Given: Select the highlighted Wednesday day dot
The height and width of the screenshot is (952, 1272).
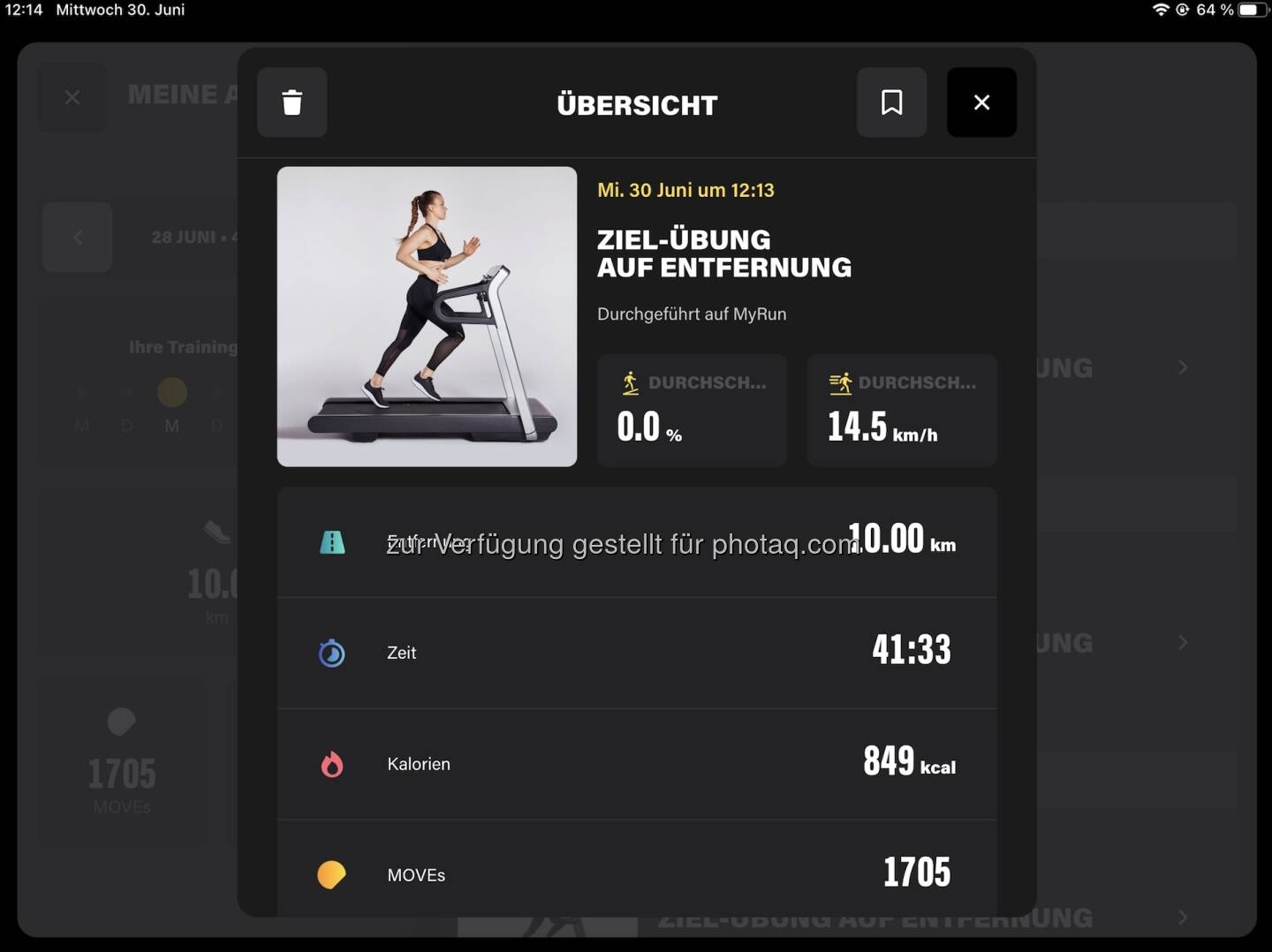Looking at the screenshot, I should tap(171, 391).
